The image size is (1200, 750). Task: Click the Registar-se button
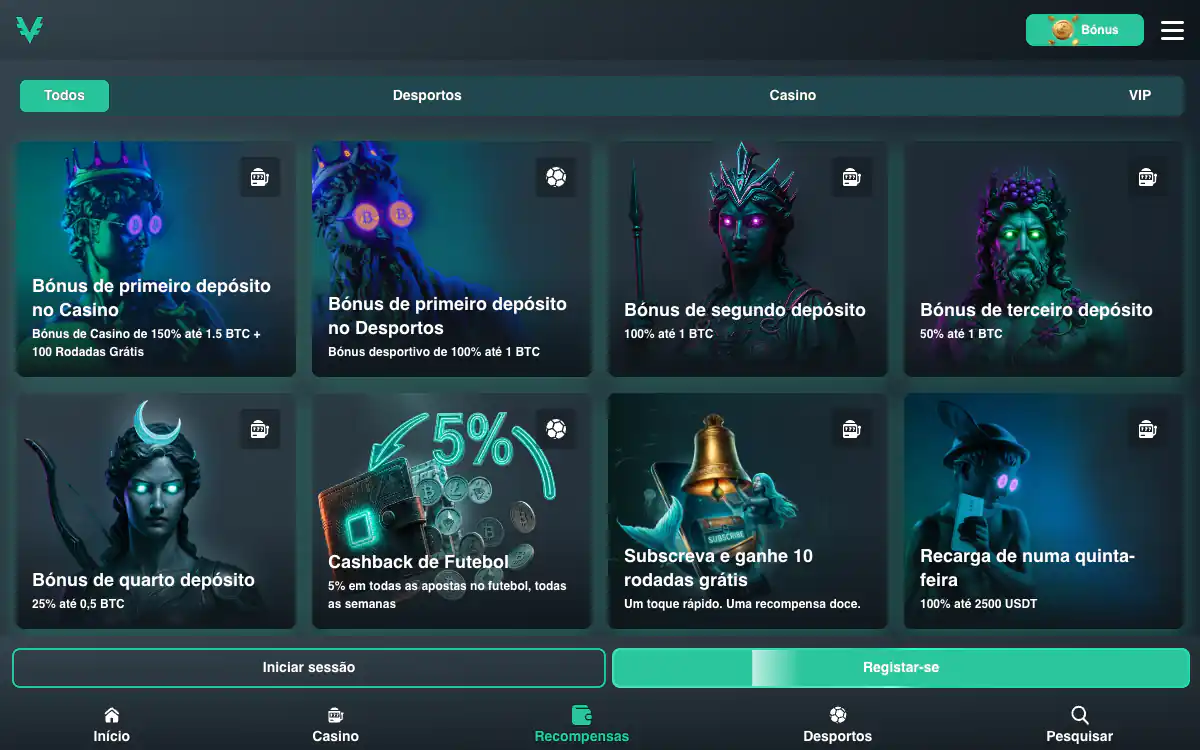click(x=901, y=668)
